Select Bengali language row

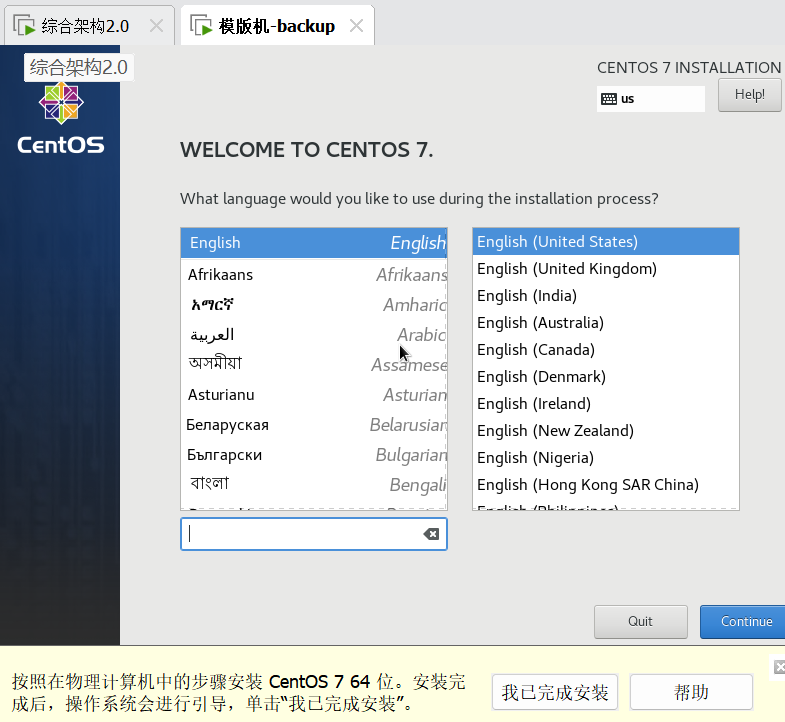pyautogui.click(x=314, y=485)
